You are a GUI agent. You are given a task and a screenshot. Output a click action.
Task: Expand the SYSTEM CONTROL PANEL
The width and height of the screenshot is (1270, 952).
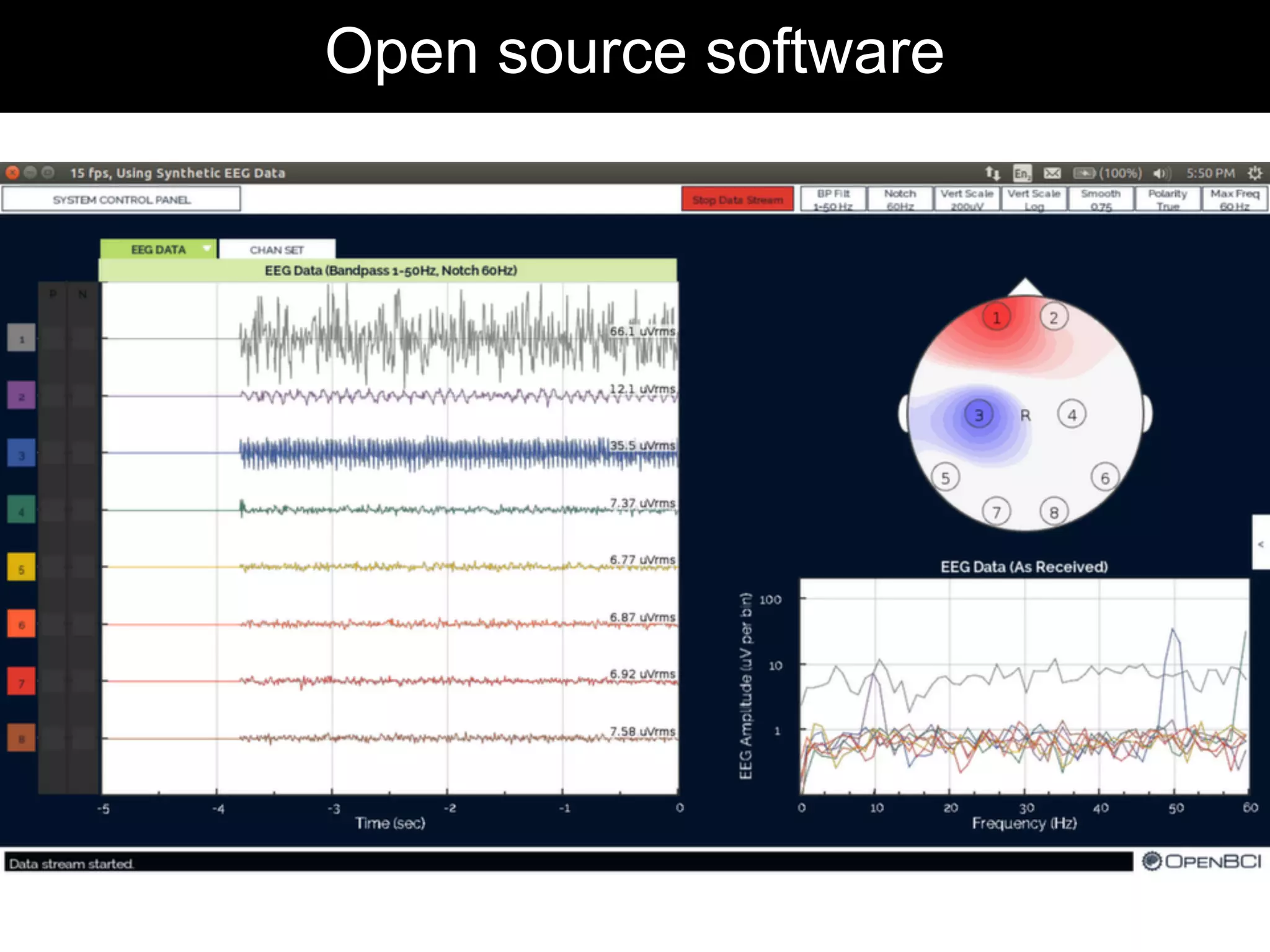click(121, 200)
